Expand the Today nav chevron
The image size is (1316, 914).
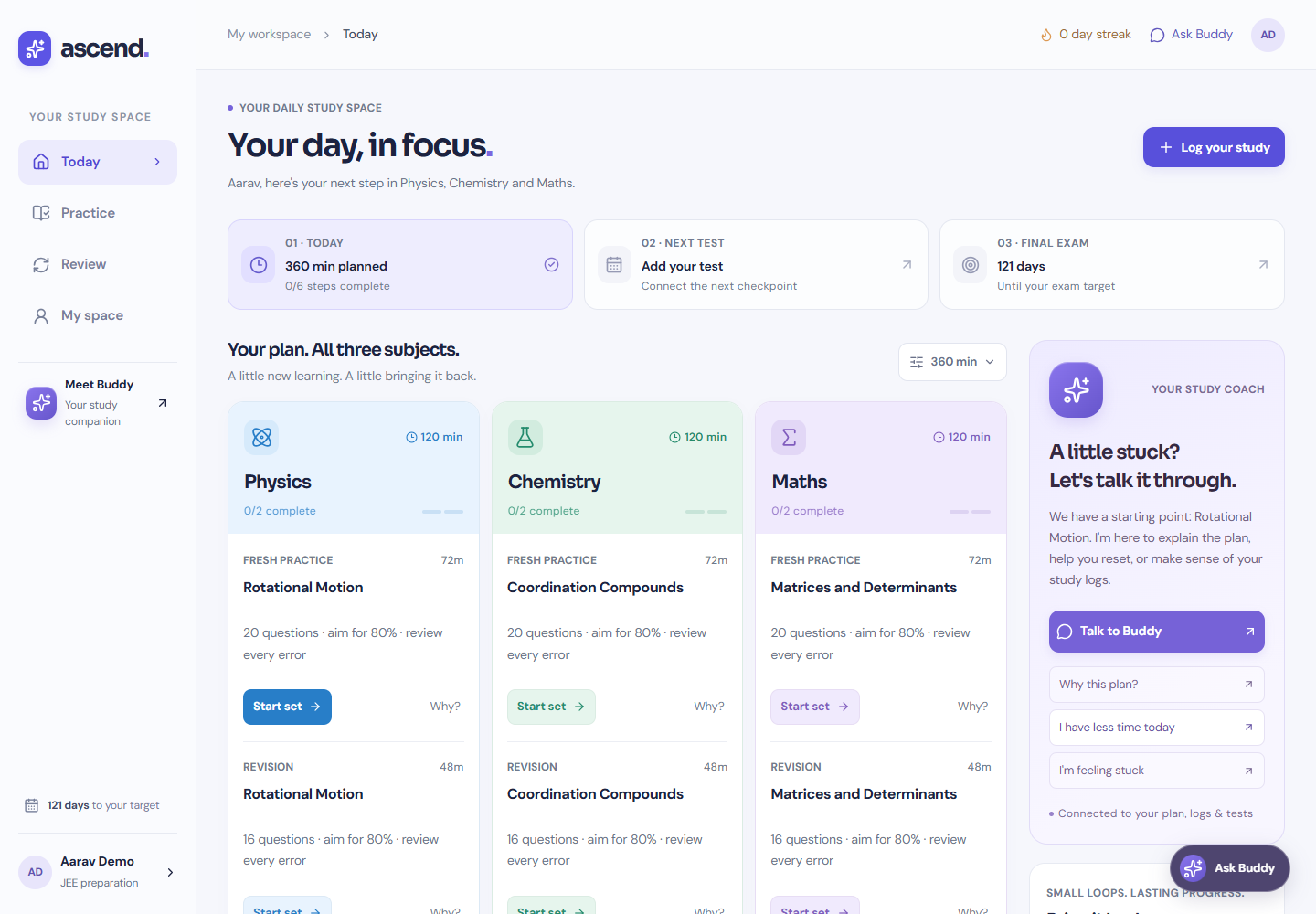coord(157,162)
